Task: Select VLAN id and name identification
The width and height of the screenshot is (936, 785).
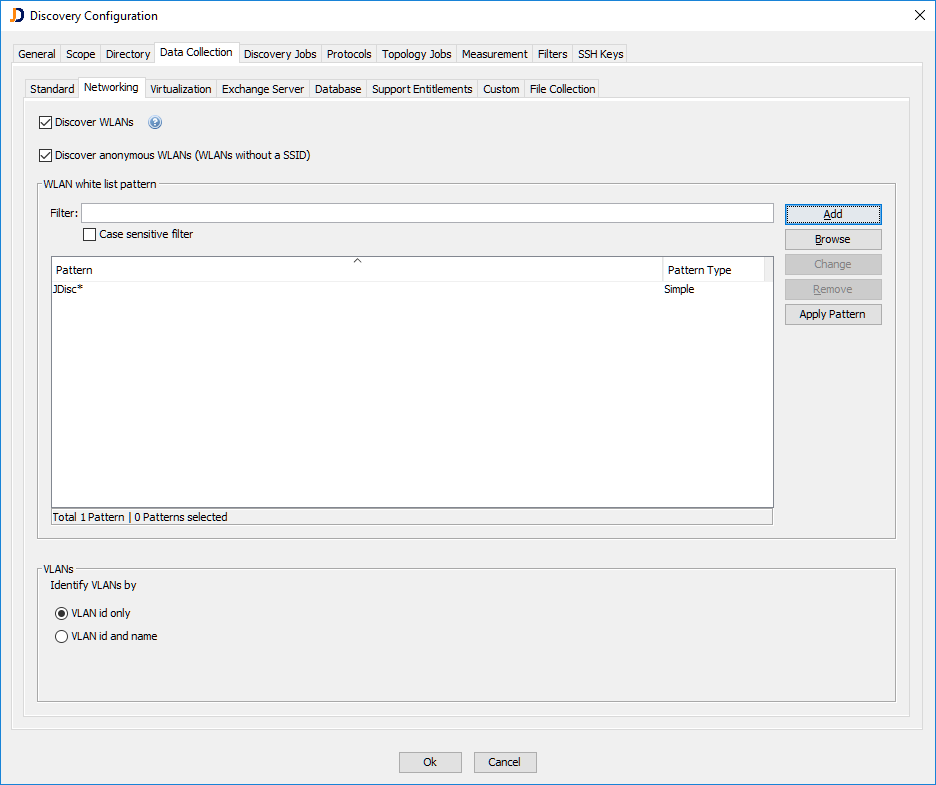Action: tap(61, 636)
